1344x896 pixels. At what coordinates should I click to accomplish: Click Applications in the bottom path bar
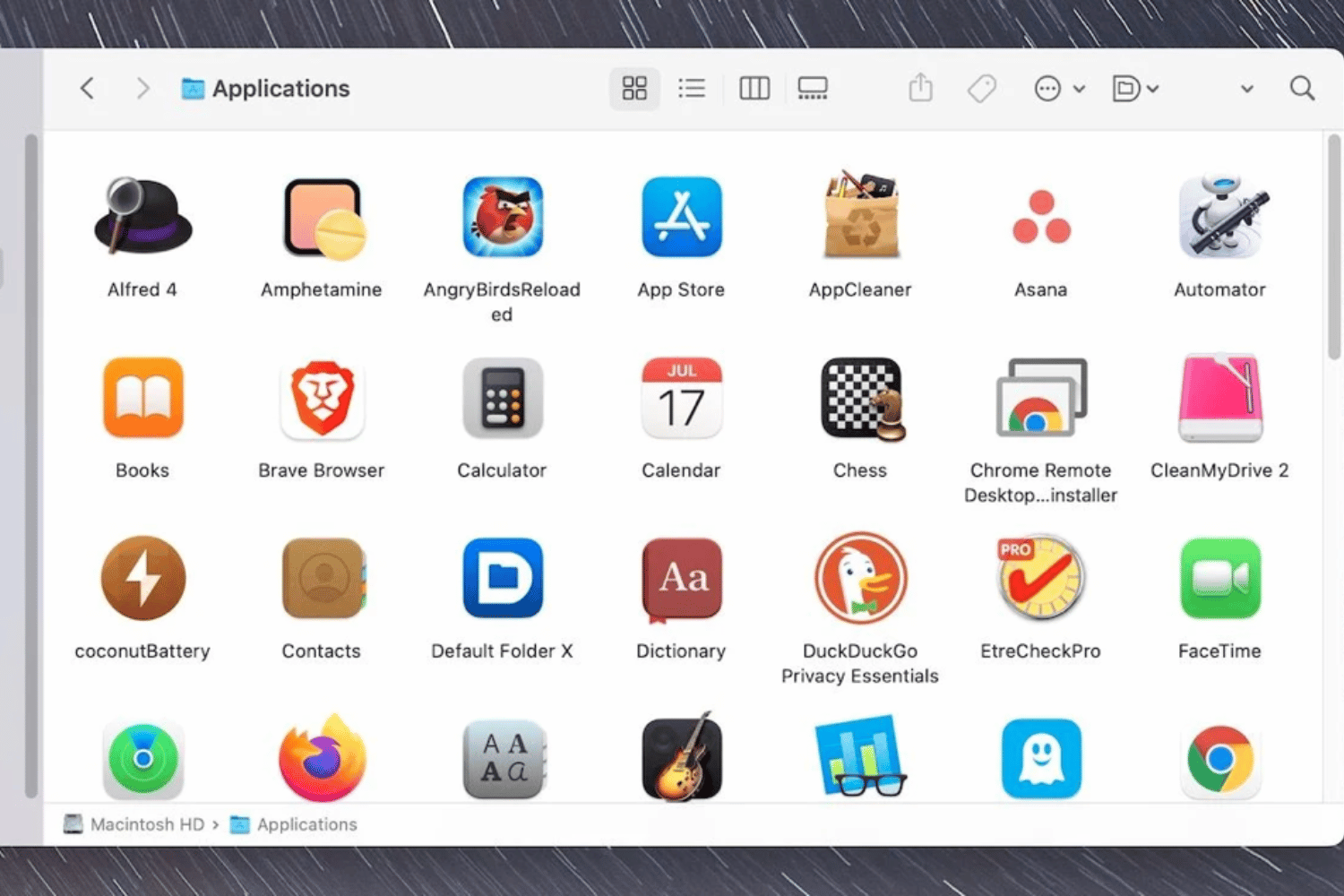tap(294, 824)
